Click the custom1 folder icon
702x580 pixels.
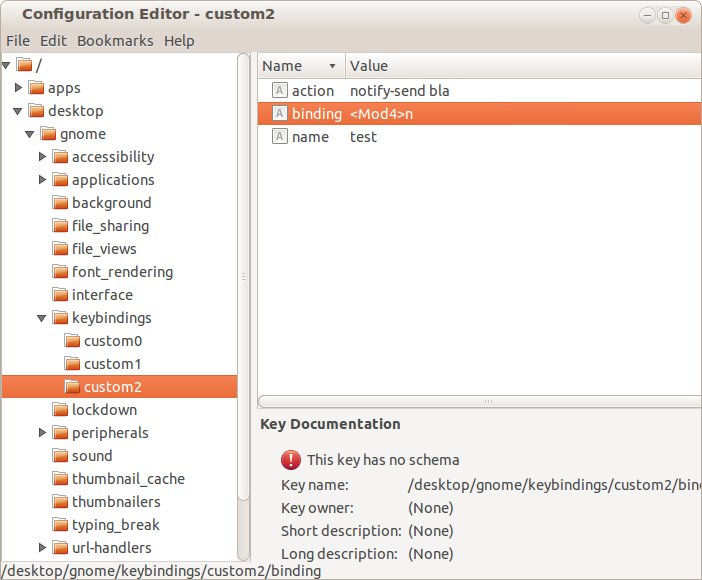[73, 364]
